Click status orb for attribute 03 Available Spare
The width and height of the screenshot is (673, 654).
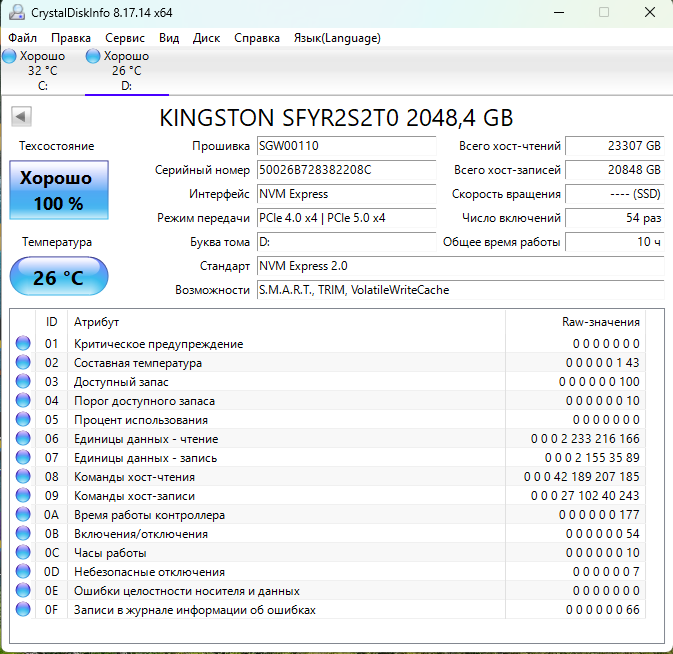coord(23,382)
